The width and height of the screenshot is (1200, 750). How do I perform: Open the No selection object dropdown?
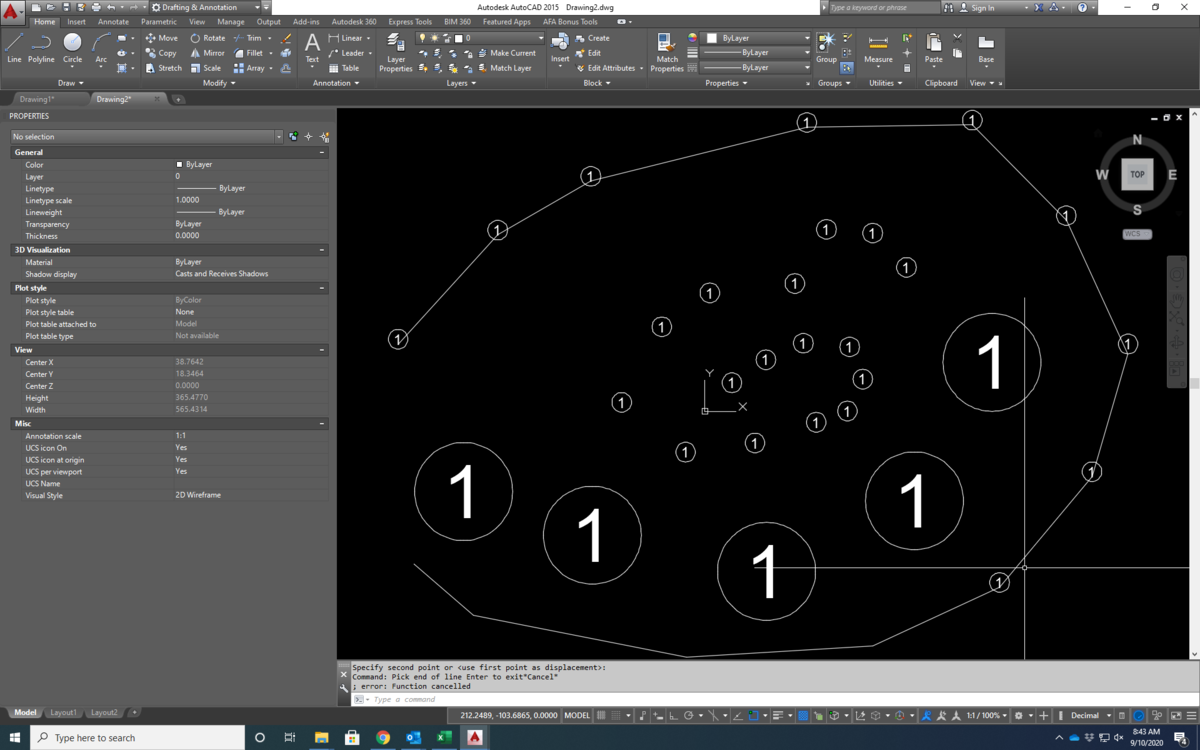pos(147,136)
